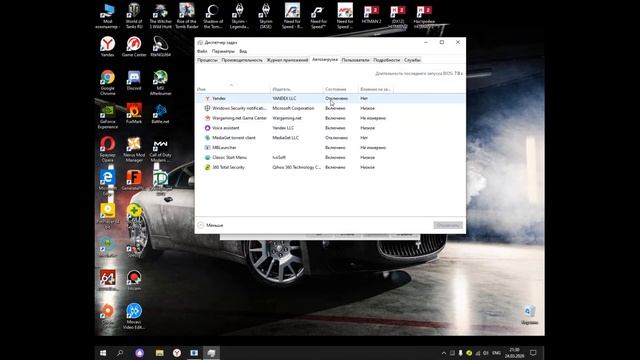Open HITMAN 2 desktop shortcut
Screen dimensions: 640x360
(371, 14)
